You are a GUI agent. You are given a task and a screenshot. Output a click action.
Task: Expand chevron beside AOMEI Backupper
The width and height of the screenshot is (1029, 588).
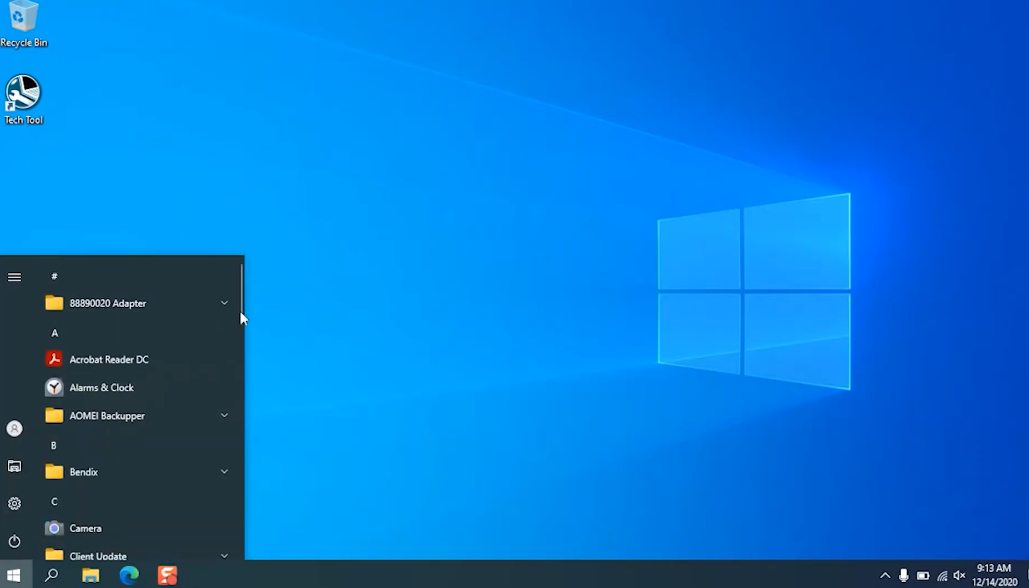[x=224, y=415]
